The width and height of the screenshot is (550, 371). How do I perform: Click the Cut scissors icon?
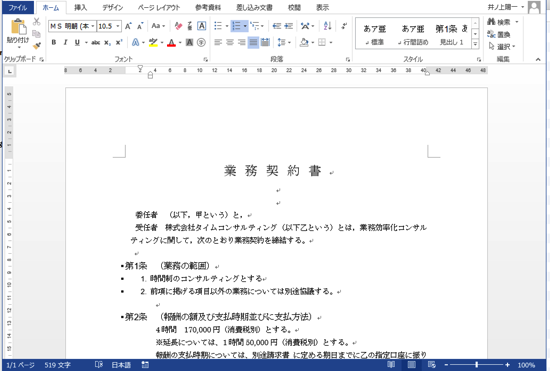[x=36, y=22]
